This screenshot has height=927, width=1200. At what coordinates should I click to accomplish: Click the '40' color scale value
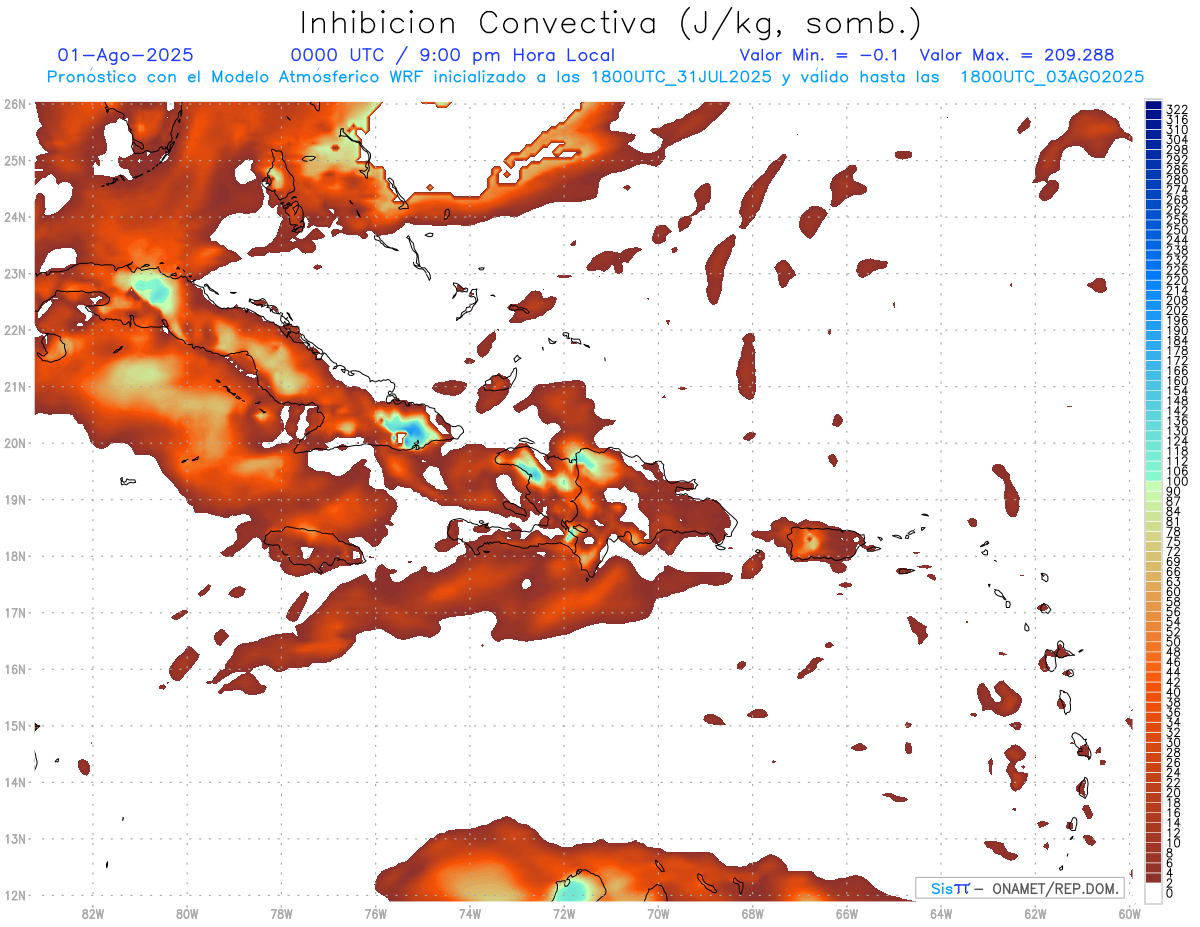[x=1174, y=692]
